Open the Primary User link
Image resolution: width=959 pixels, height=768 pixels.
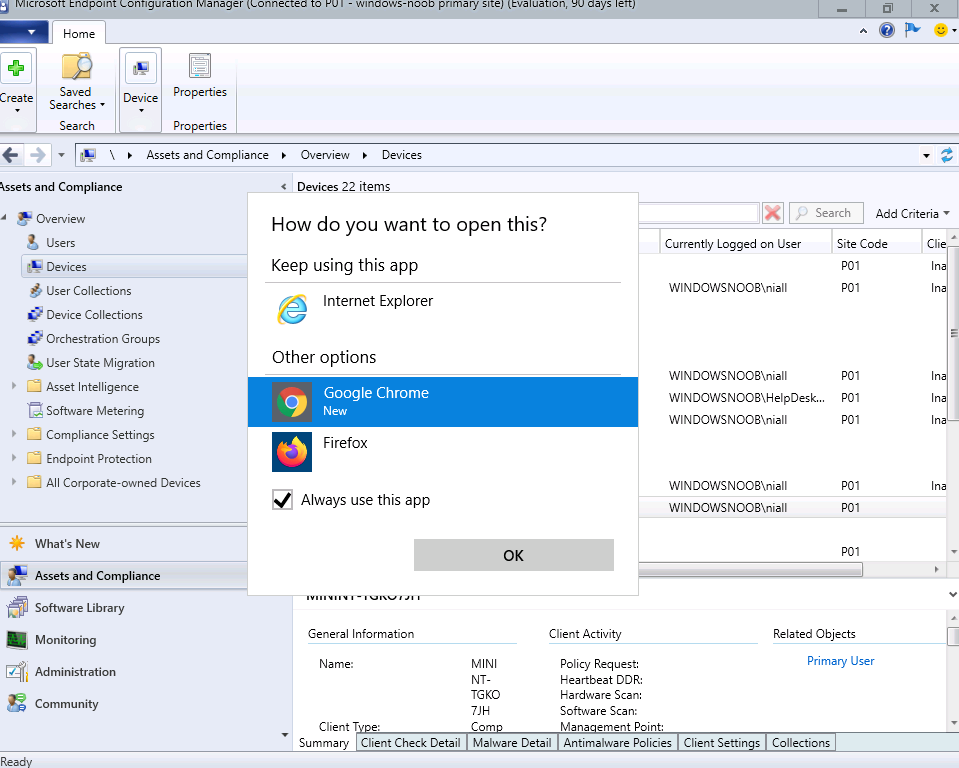point(840,661)
